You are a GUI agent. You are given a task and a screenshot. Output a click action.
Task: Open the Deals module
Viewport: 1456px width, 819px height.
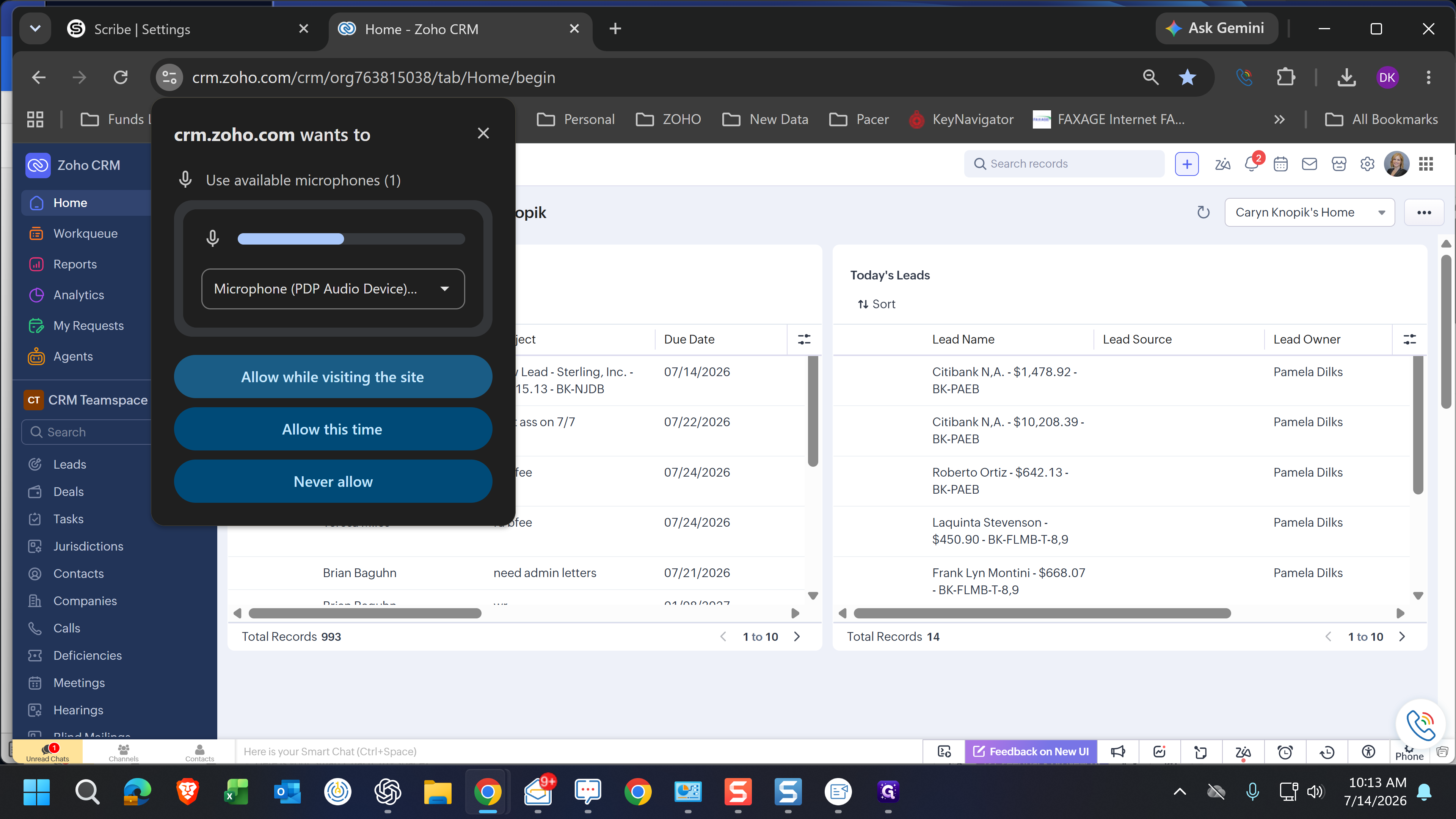[x=68, y=492]
